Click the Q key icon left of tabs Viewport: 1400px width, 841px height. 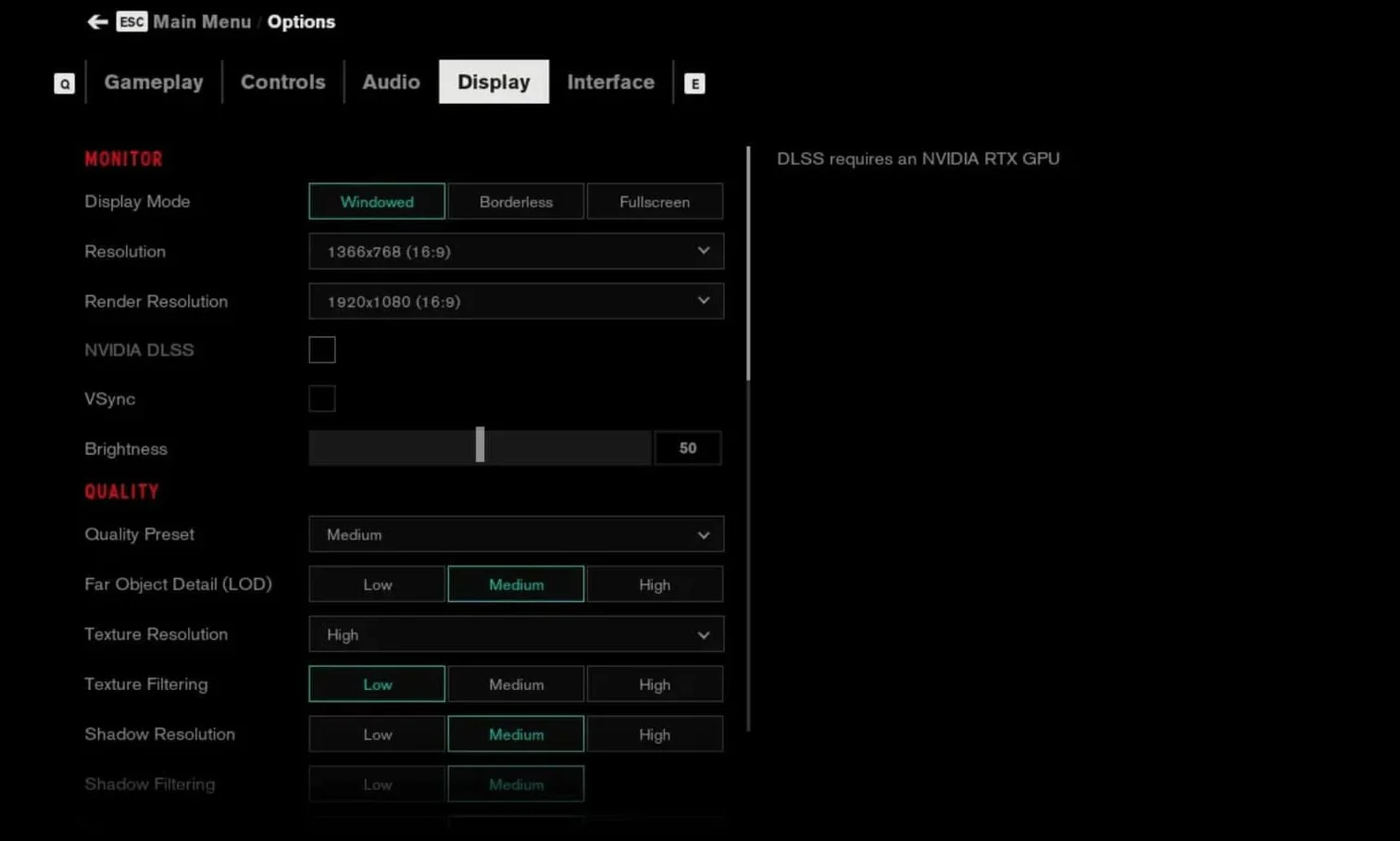point(64,82)
